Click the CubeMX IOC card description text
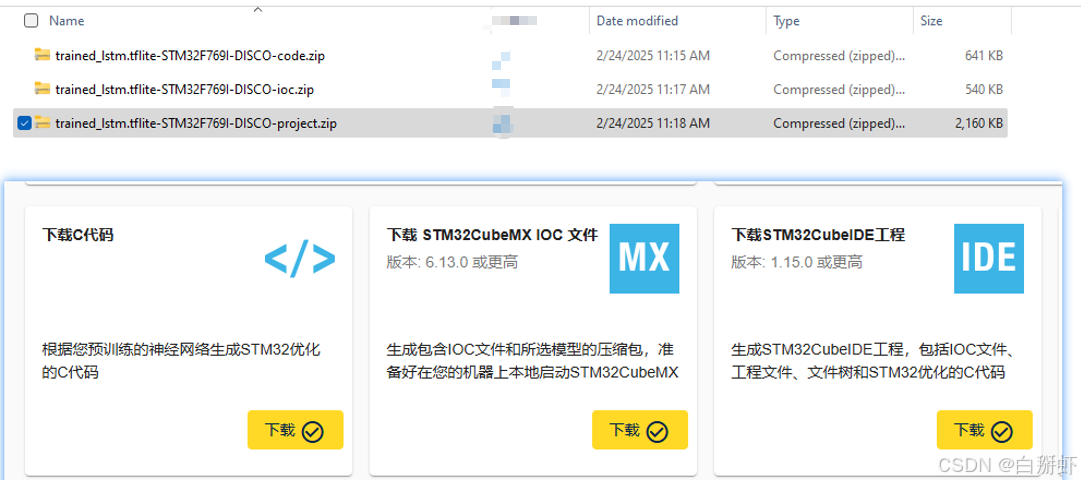 pyautogui.click(x=533, y=361)
